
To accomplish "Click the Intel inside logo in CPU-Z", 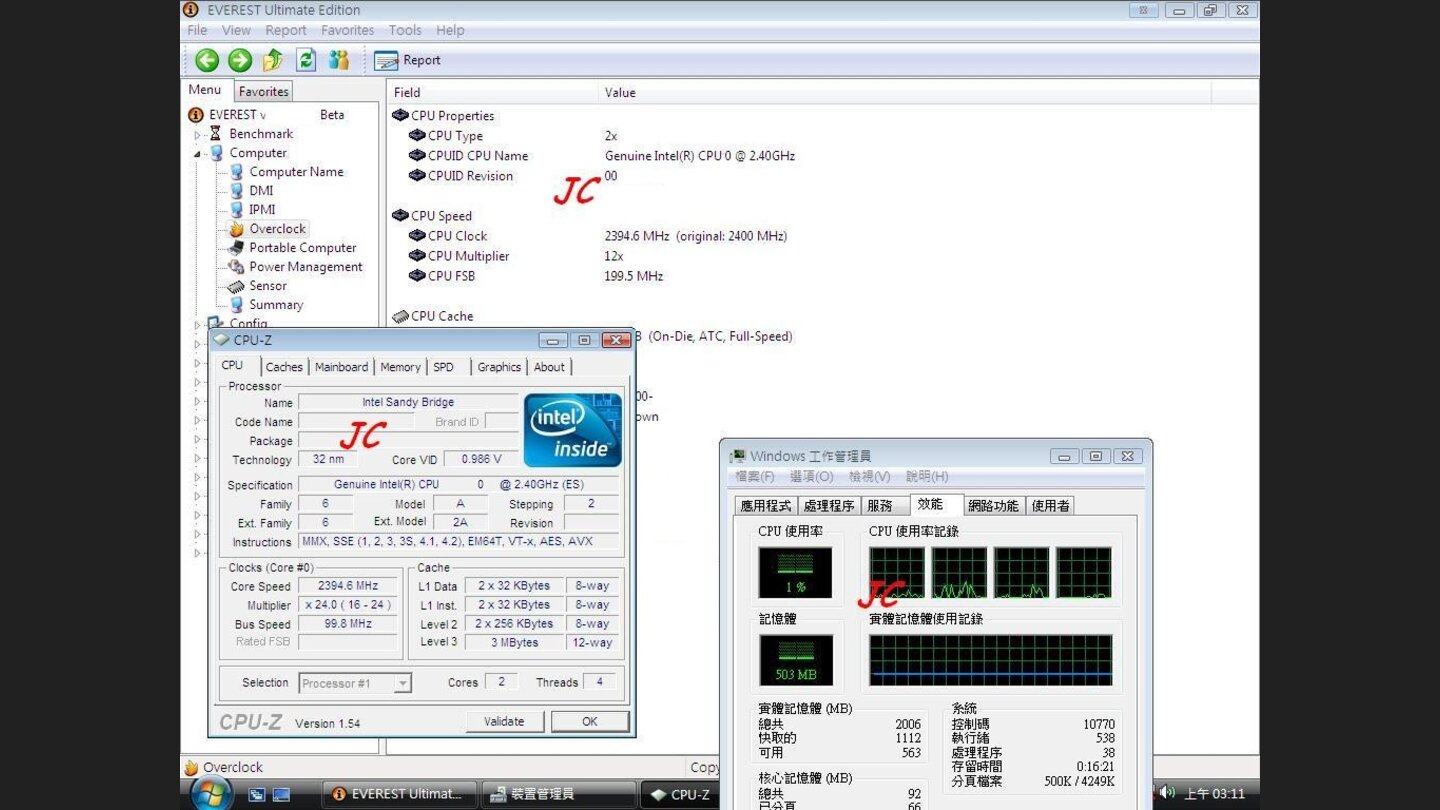I will [573, 430].
